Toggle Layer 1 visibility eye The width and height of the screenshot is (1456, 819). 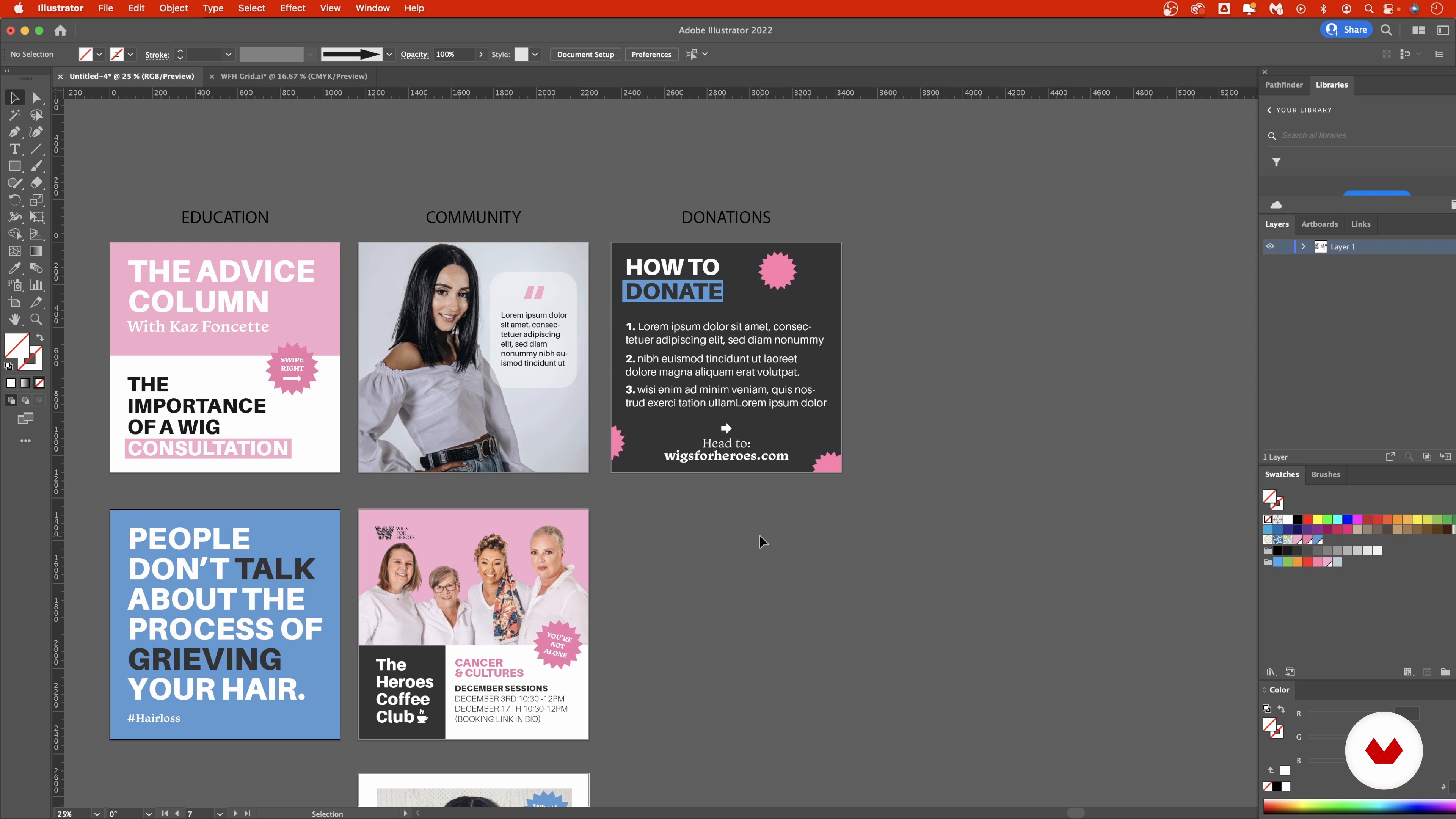tap(1270, 246)
